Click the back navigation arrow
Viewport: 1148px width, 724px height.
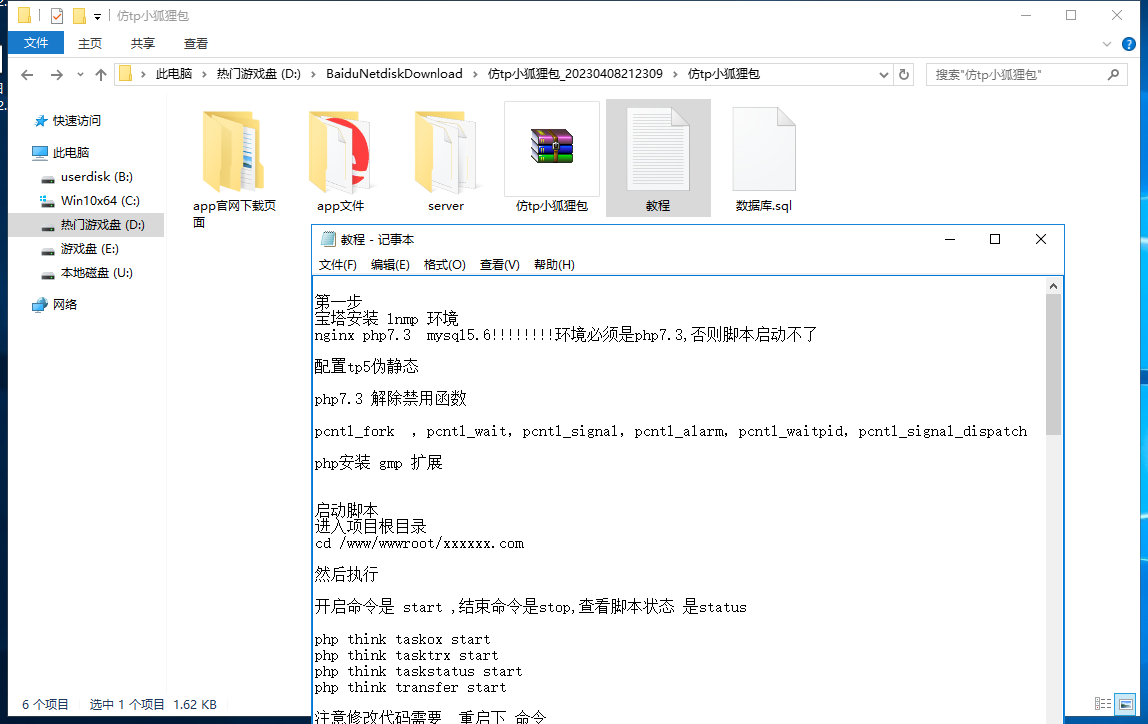pos(28,75)
